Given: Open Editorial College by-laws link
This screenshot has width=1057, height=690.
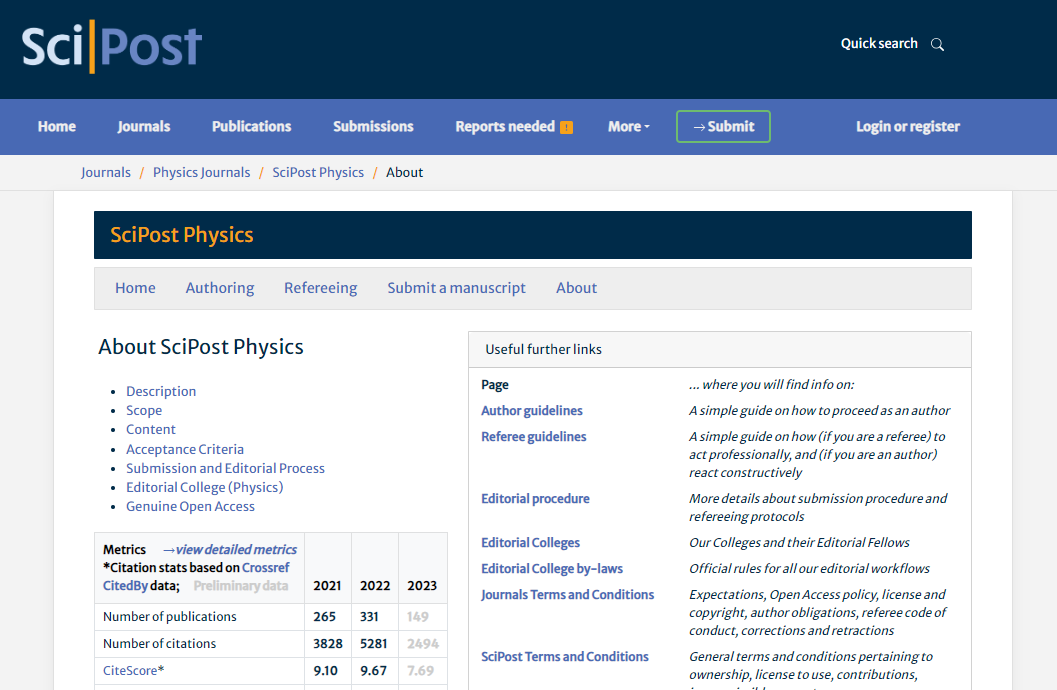Looking at the screenshot, I should point(552,569).
